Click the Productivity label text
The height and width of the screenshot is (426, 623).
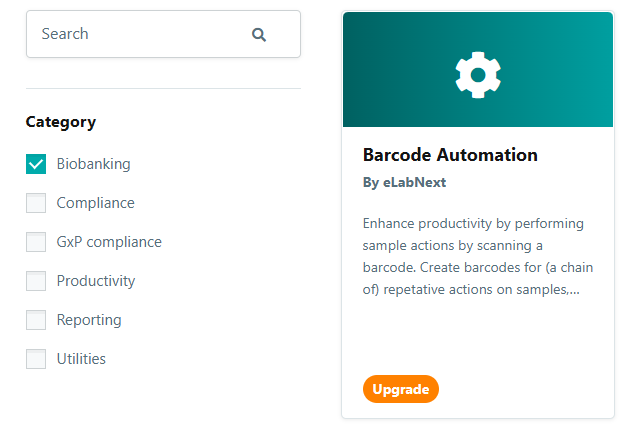[x=96, y=281]
